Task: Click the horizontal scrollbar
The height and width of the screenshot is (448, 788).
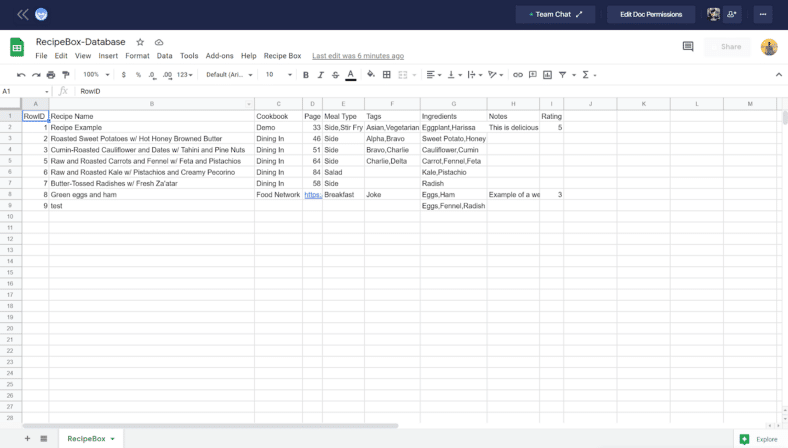Action: (210, 426)
